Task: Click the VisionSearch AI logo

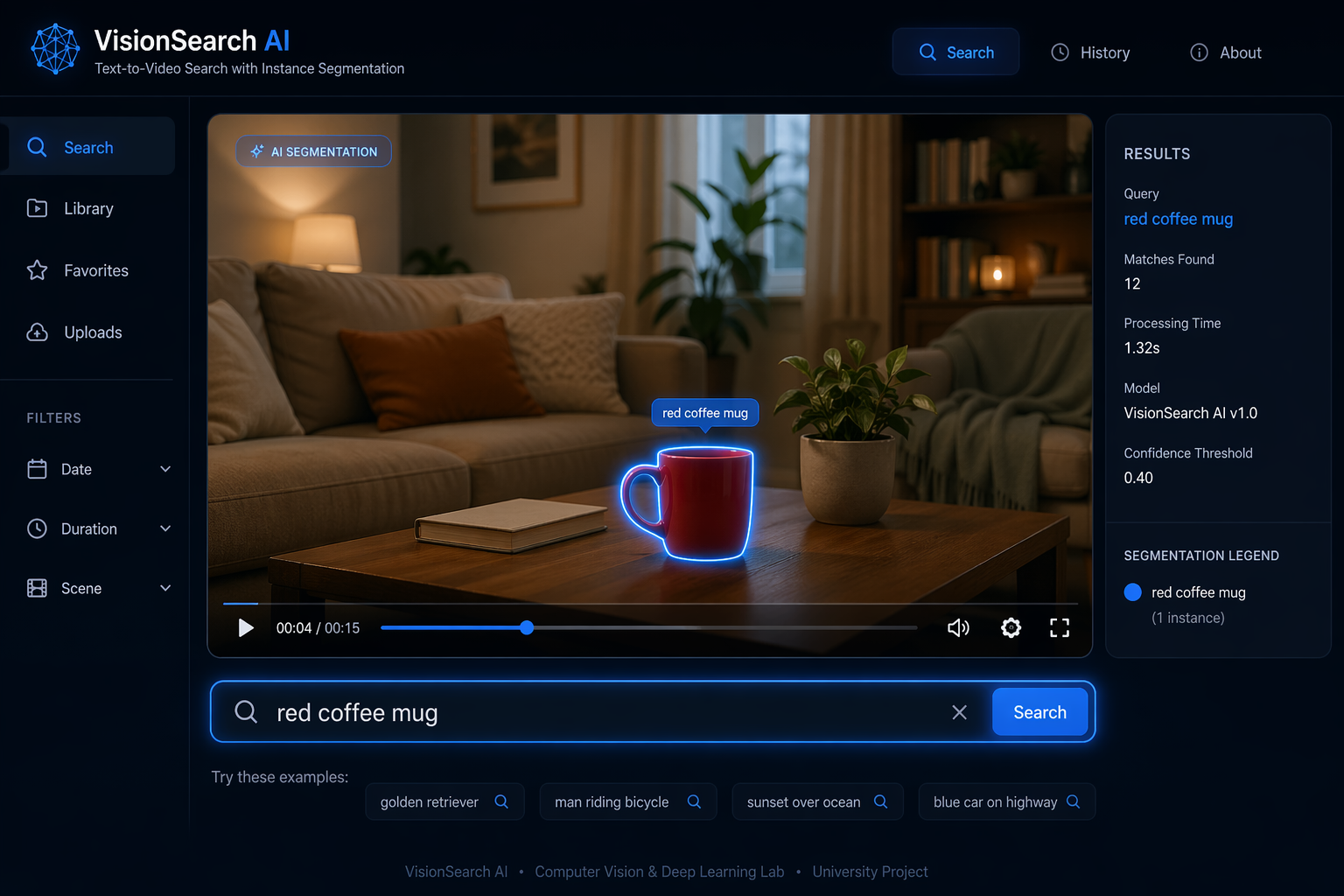Action: coord(55,48)
